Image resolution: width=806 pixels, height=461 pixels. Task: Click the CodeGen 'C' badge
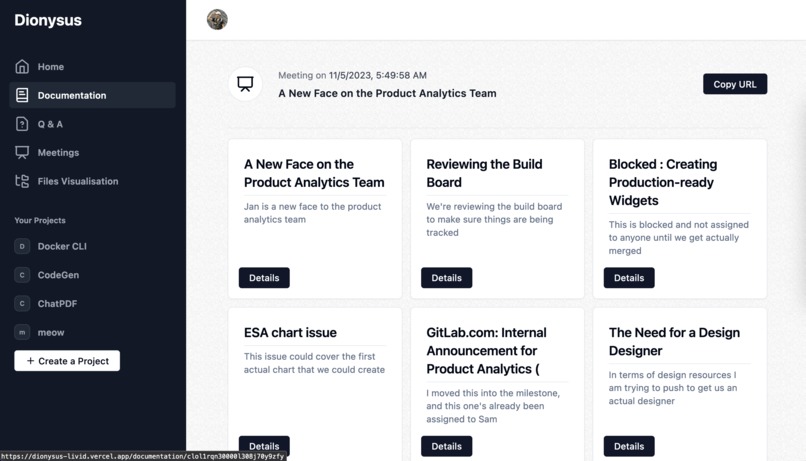[x=22, y=275]
